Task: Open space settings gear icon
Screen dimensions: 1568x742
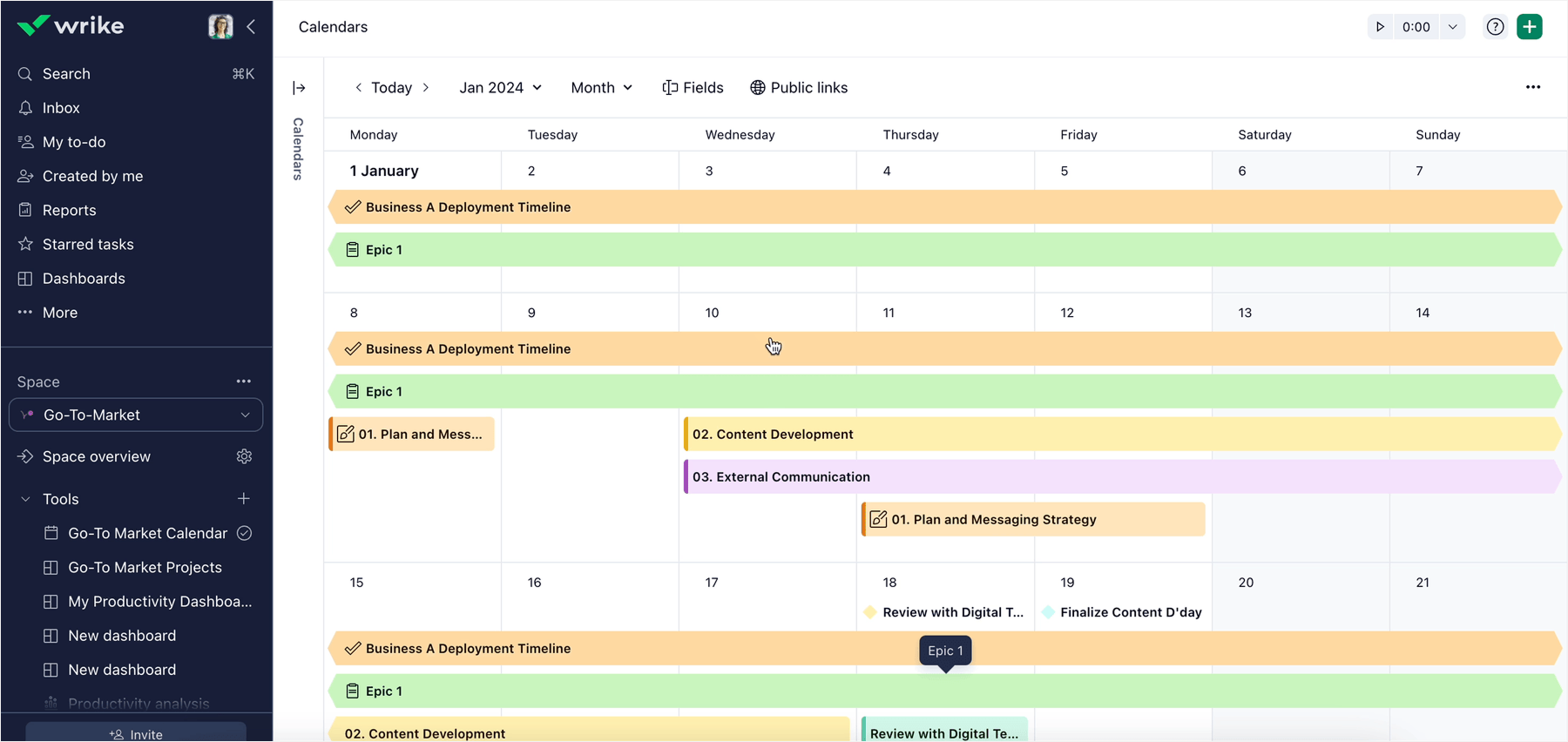Action: (244, 456)
